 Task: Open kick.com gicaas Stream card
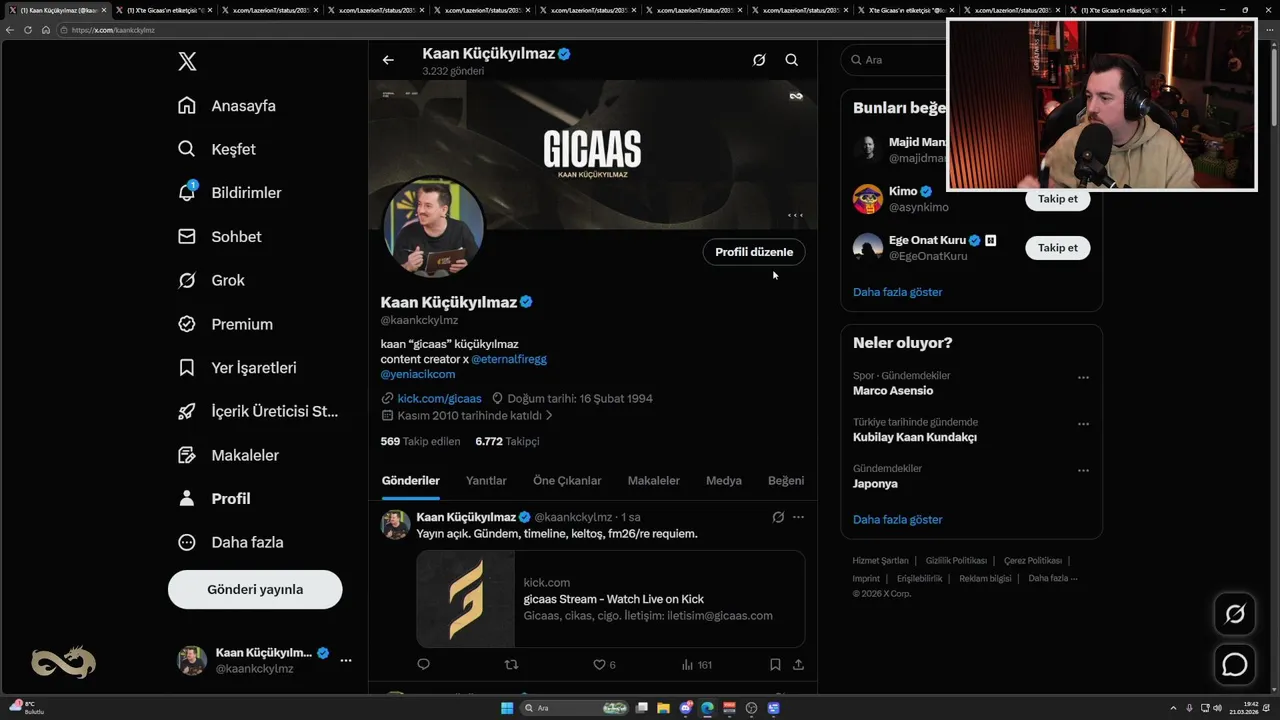[x=611, y=599]
